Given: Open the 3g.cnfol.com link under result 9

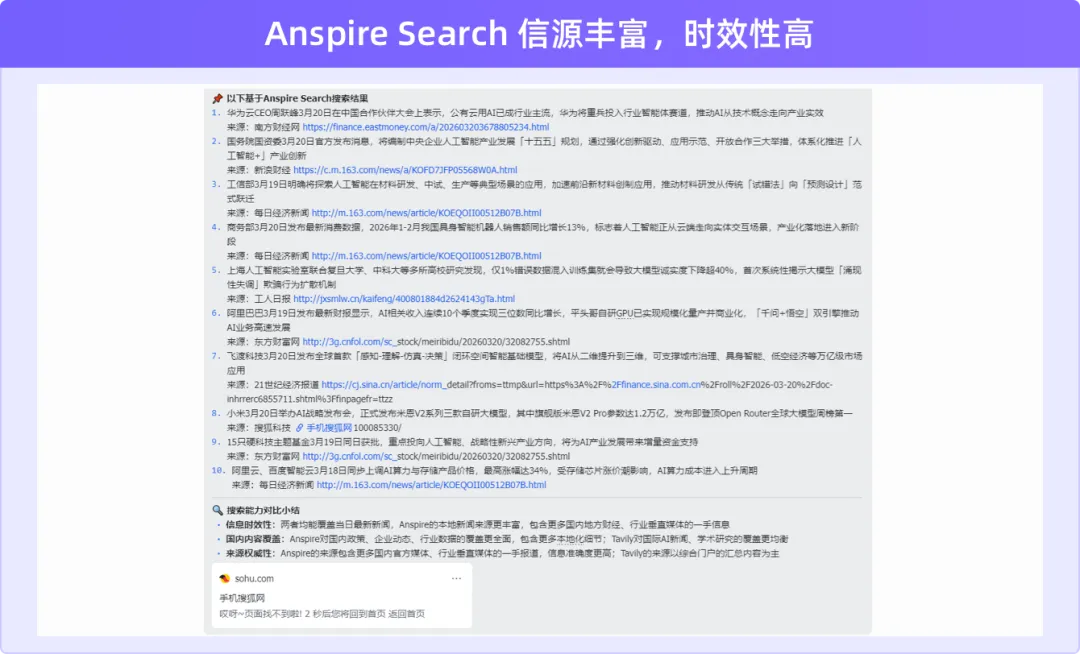Looking at the screenshot, I should click(x=436, y=456).
